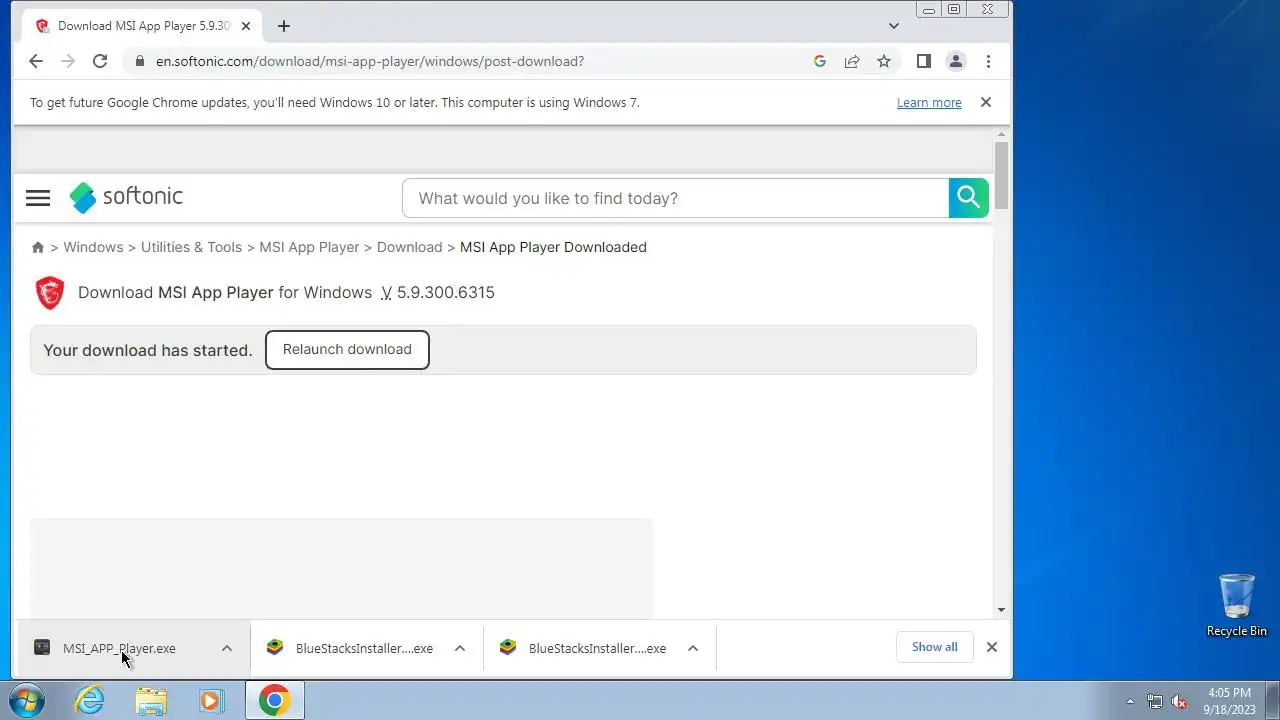This screenshot has width=1280, height=720.
Task: Open first BlueStacksInstaller download item
Action: pos(350,648)
